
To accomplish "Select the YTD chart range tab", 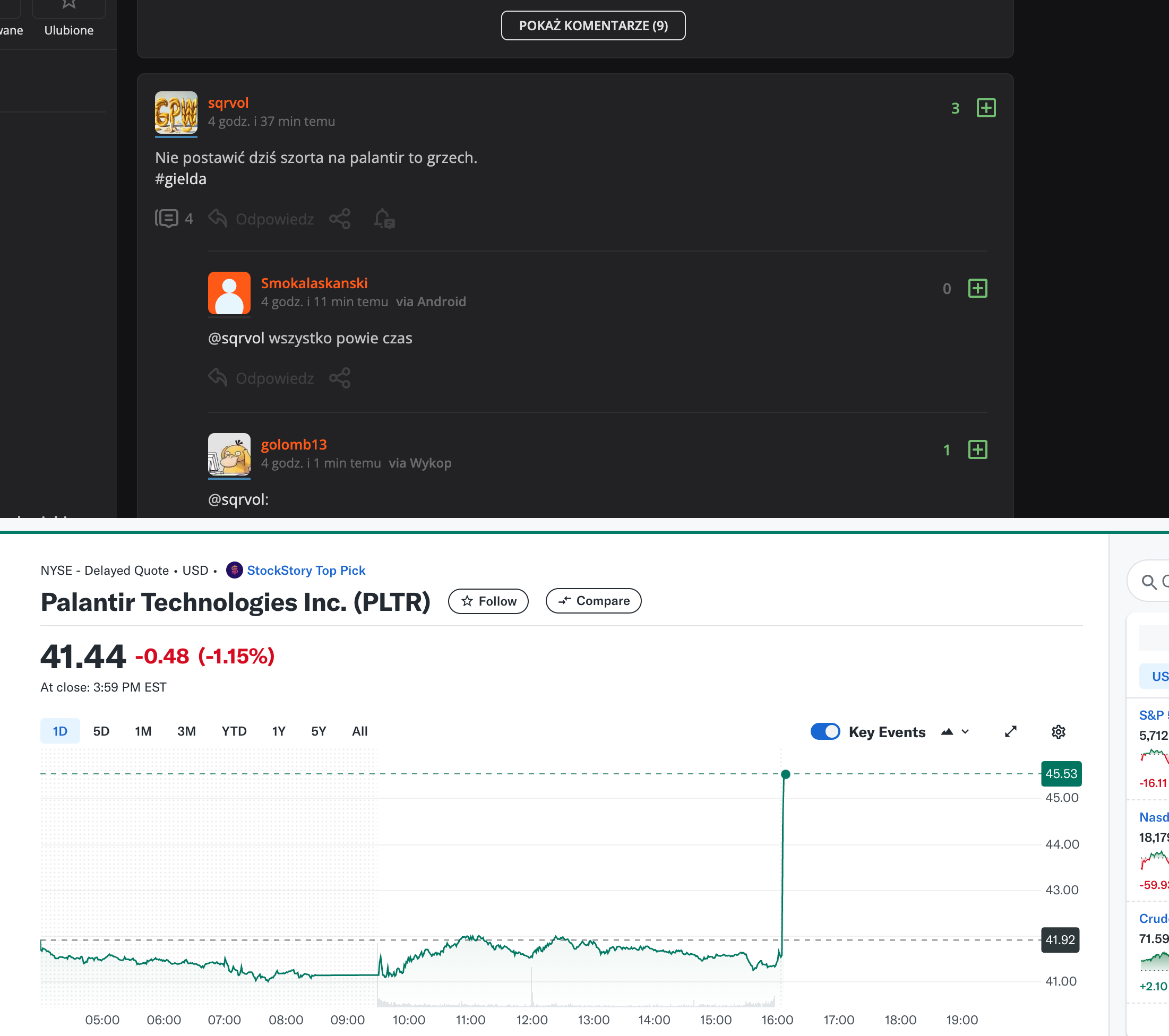I will point(234,731).
